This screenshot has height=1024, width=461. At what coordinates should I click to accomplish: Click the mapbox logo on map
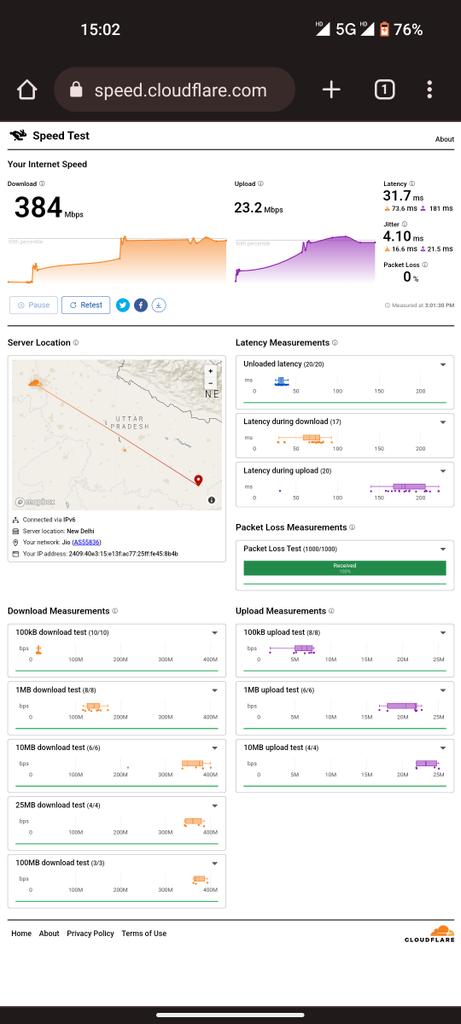tap(35, 502)
